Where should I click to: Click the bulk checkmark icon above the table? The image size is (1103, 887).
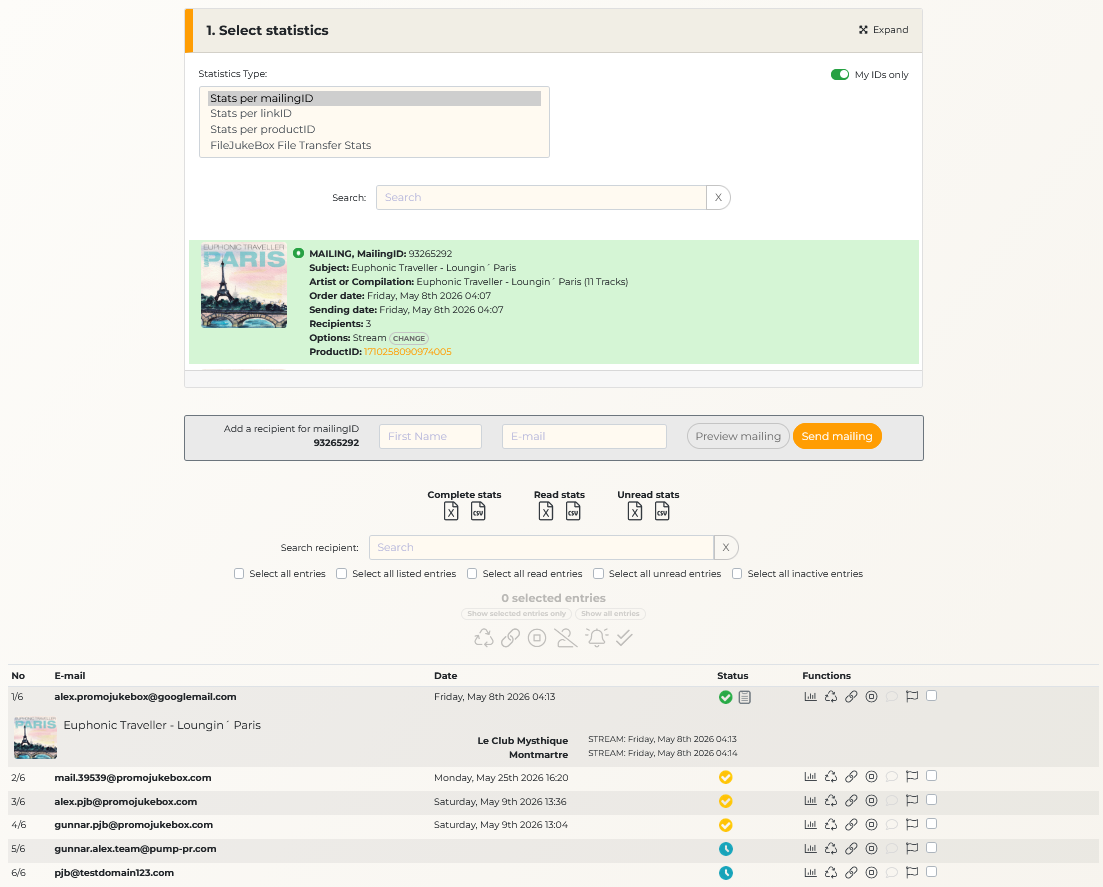pos(624,638)
